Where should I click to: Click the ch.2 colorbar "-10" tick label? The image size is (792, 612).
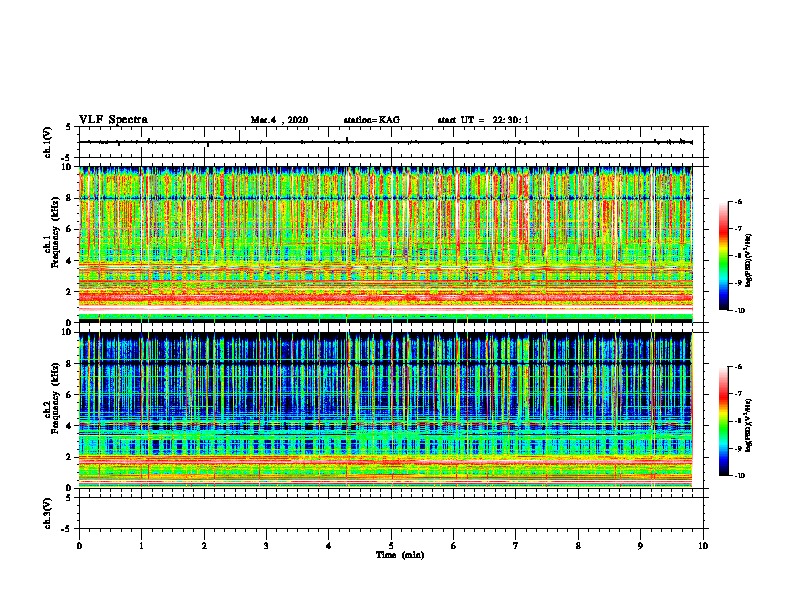click(x=739, y=476)
